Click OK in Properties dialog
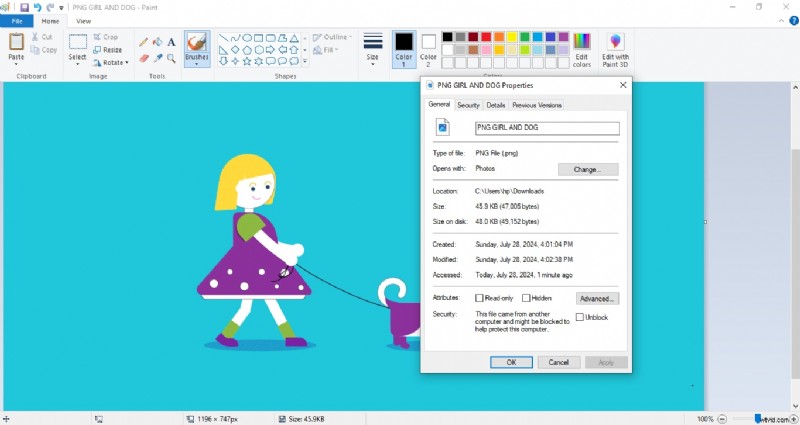 point(511,362)
